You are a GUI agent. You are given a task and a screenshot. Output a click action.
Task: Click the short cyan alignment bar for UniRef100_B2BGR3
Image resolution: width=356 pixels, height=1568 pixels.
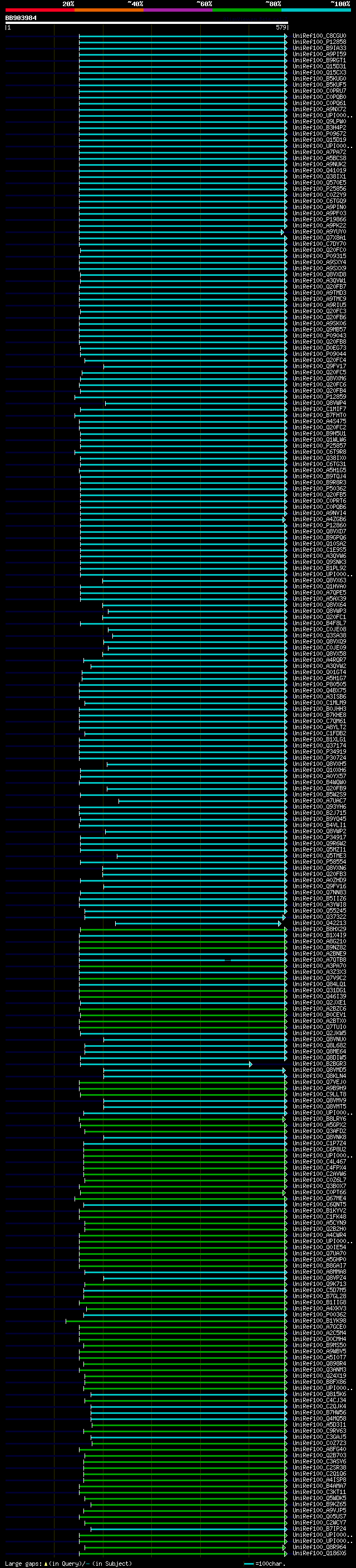[x=166, y=1064]
